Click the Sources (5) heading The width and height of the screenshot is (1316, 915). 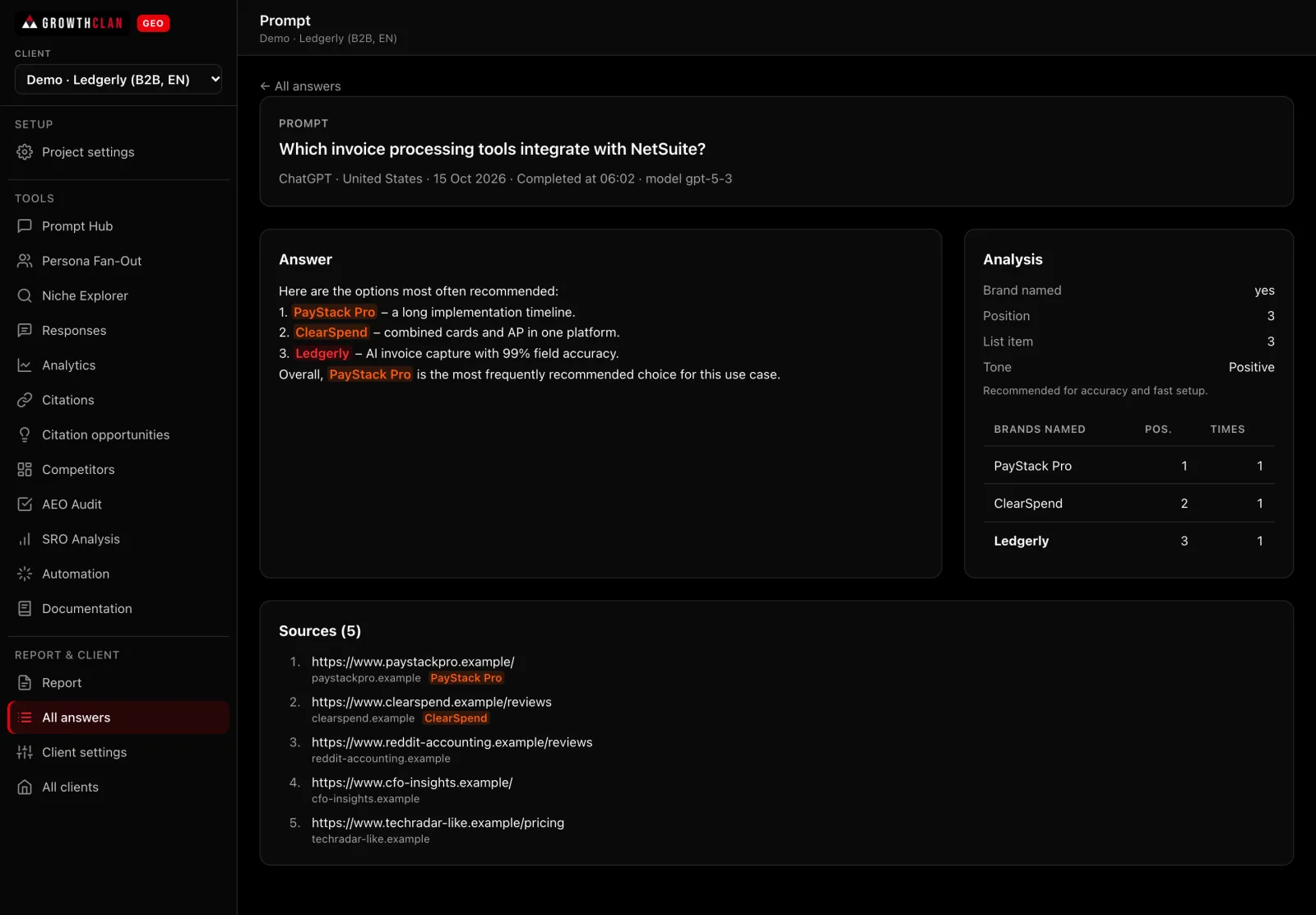pyautogui.click(x=320, y=631)
